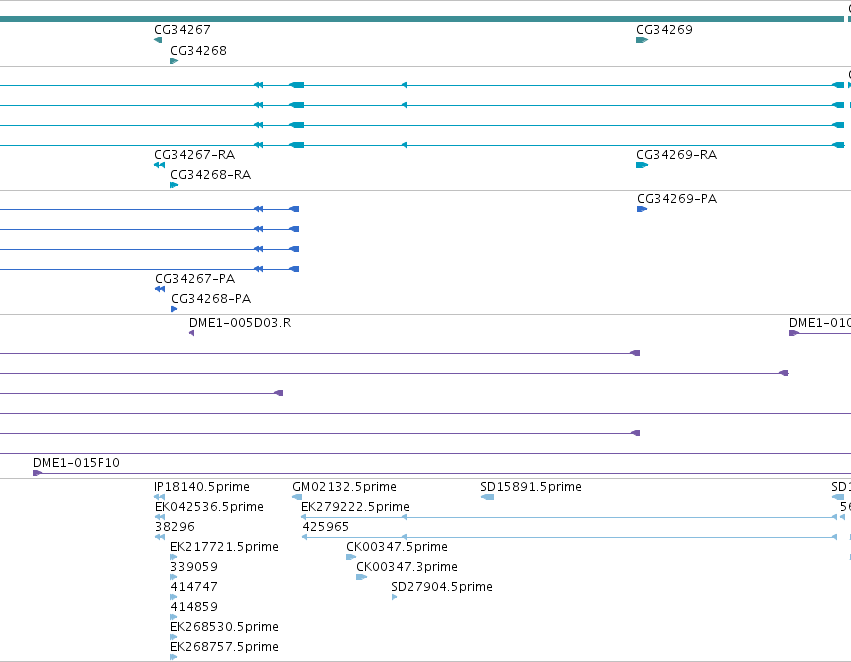The height and width of the screenshot is (662, 851).
Task: Select the CG34269 gene label
Action: click(x=664, y=30)
